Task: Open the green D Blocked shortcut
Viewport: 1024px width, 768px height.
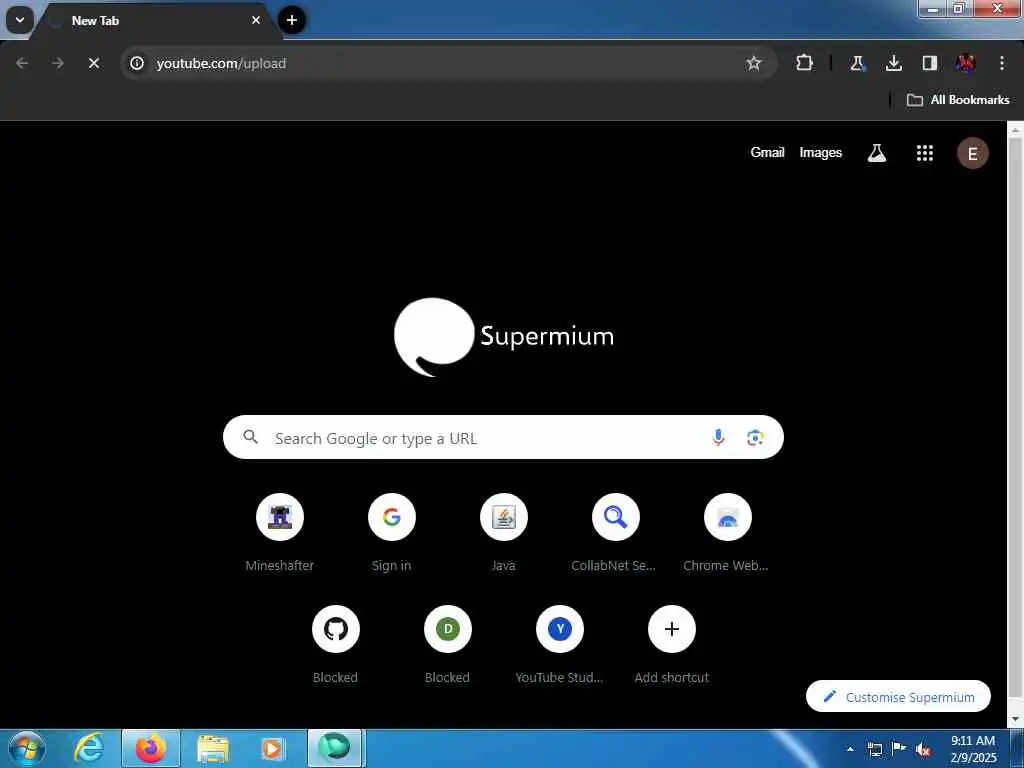Action: coord(447,645)
